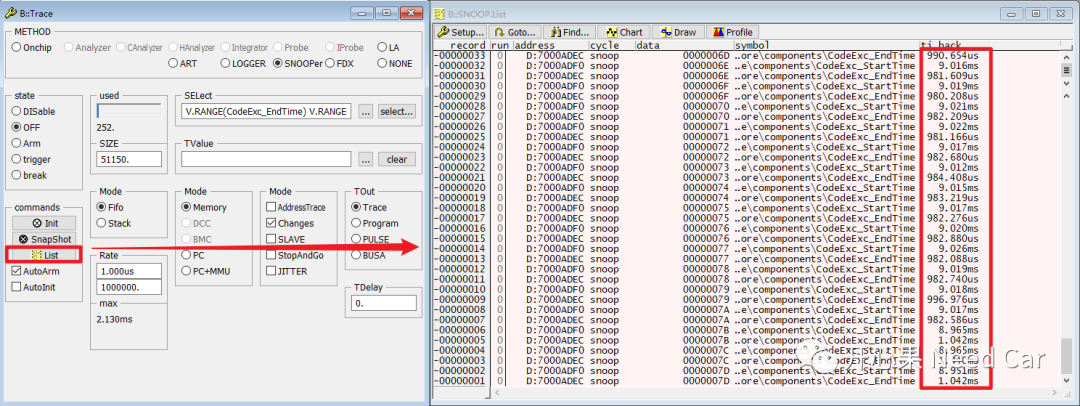Disable the AutoArm checkbox

coord(17,271)
